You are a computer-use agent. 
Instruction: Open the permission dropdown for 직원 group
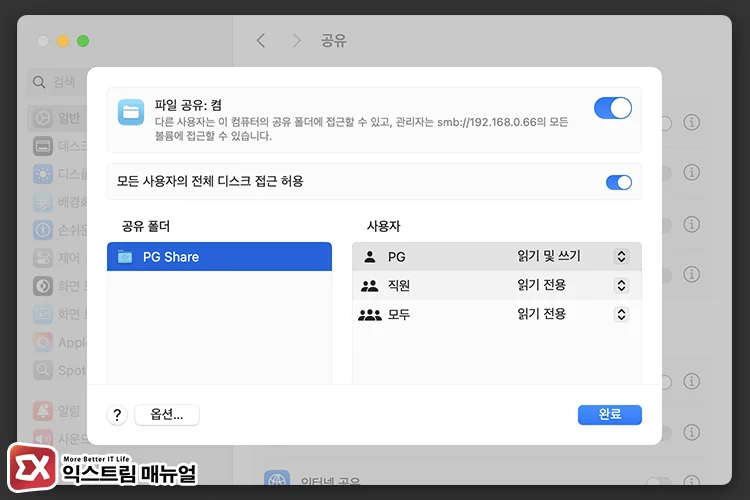pos(621,286)
